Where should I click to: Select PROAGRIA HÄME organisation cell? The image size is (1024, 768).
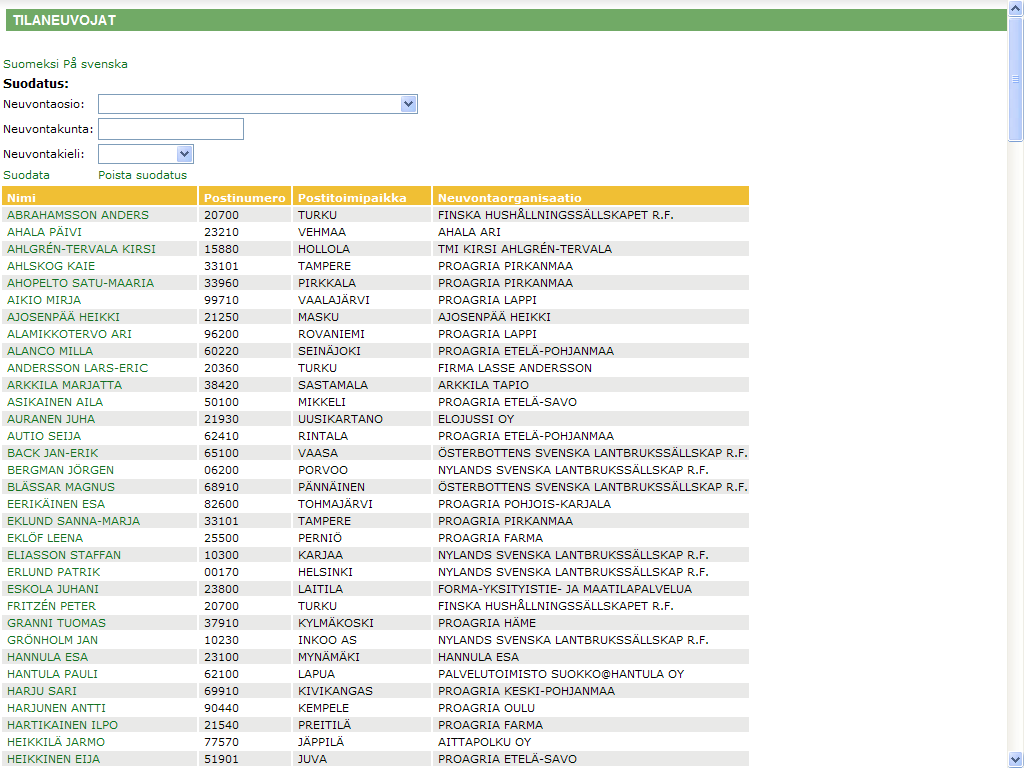pyautogui.click(x=591, y=622)
